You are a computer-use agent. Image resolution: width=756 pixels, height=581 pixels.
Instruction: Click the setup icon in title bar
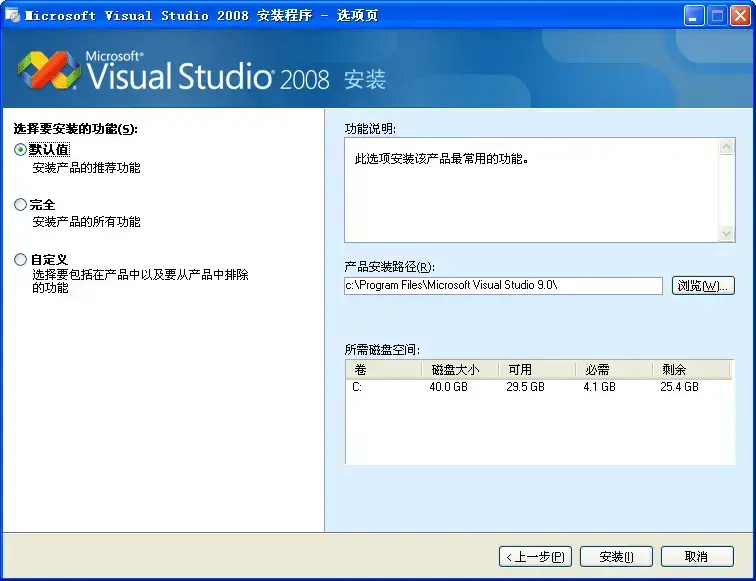coord(12,15)
